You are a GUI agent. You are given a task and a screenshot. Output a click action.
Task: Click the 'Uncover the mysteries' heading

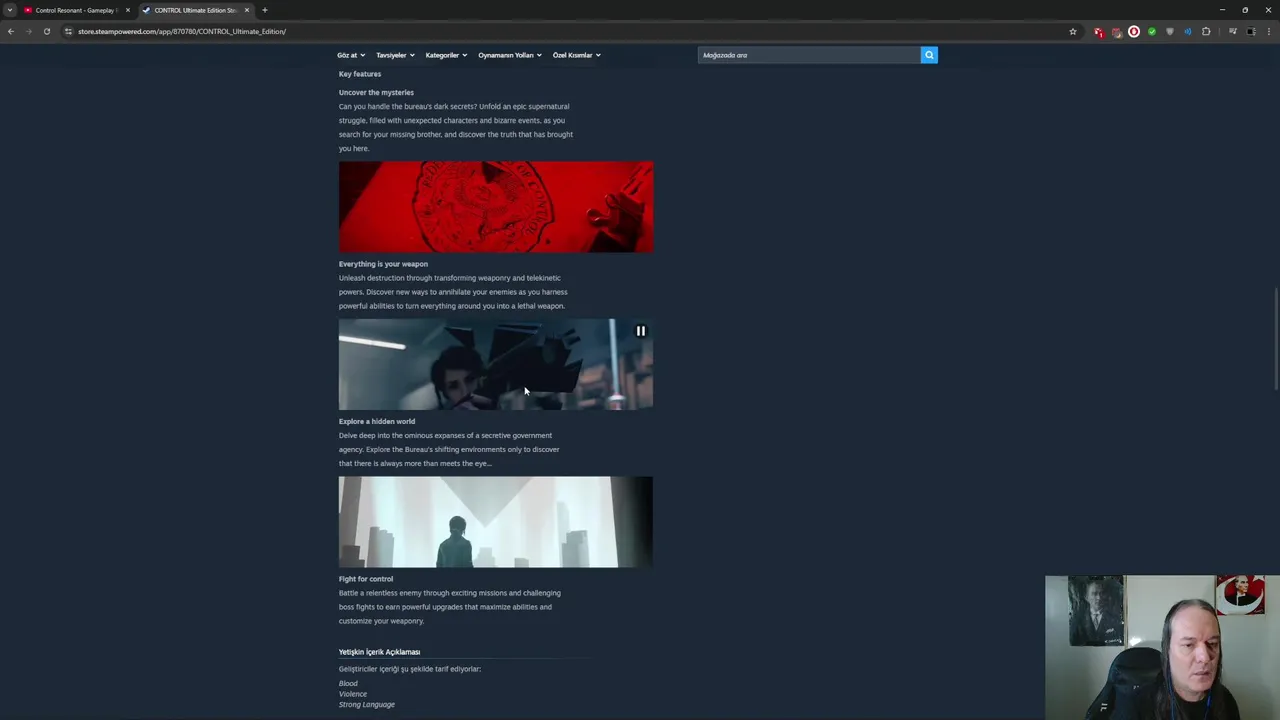point(376,92)
